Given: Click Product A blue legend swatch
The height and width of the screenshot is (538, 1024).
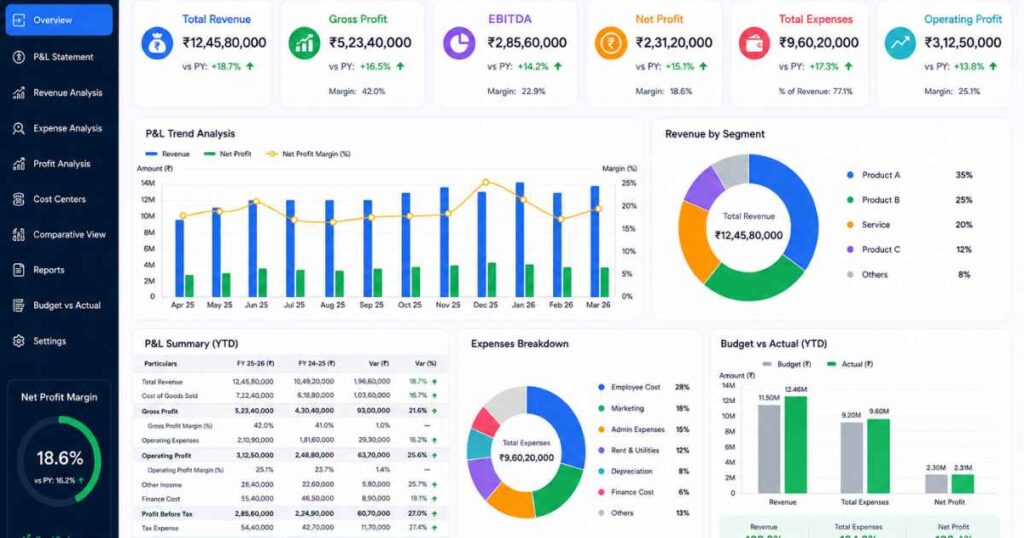Looking at the screenshot, I should [x=850, y=175].
